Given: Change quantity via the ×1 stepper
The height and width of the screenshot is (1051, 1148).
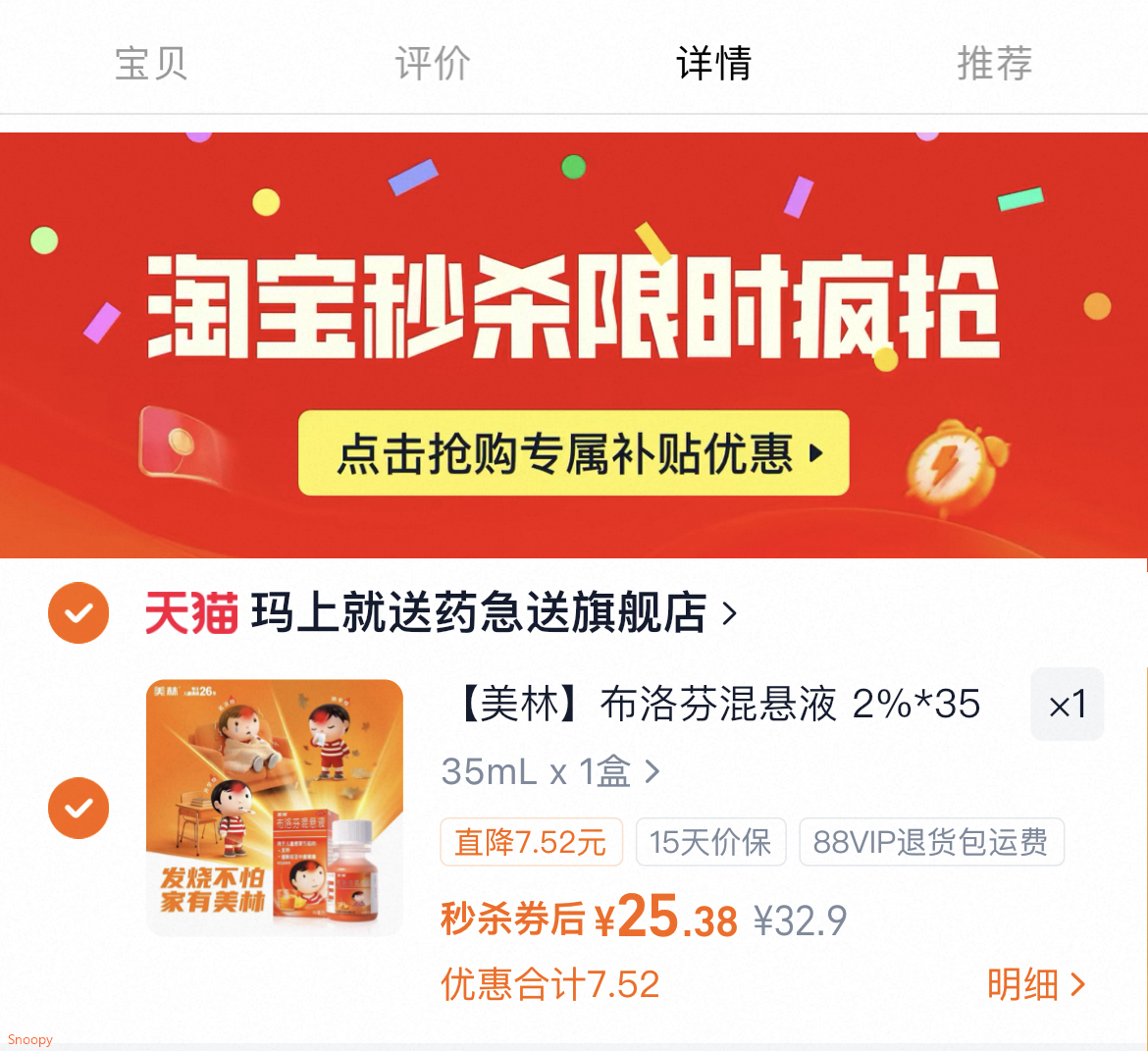Looking at the screenshot, I should click(x=1068, y=704).
